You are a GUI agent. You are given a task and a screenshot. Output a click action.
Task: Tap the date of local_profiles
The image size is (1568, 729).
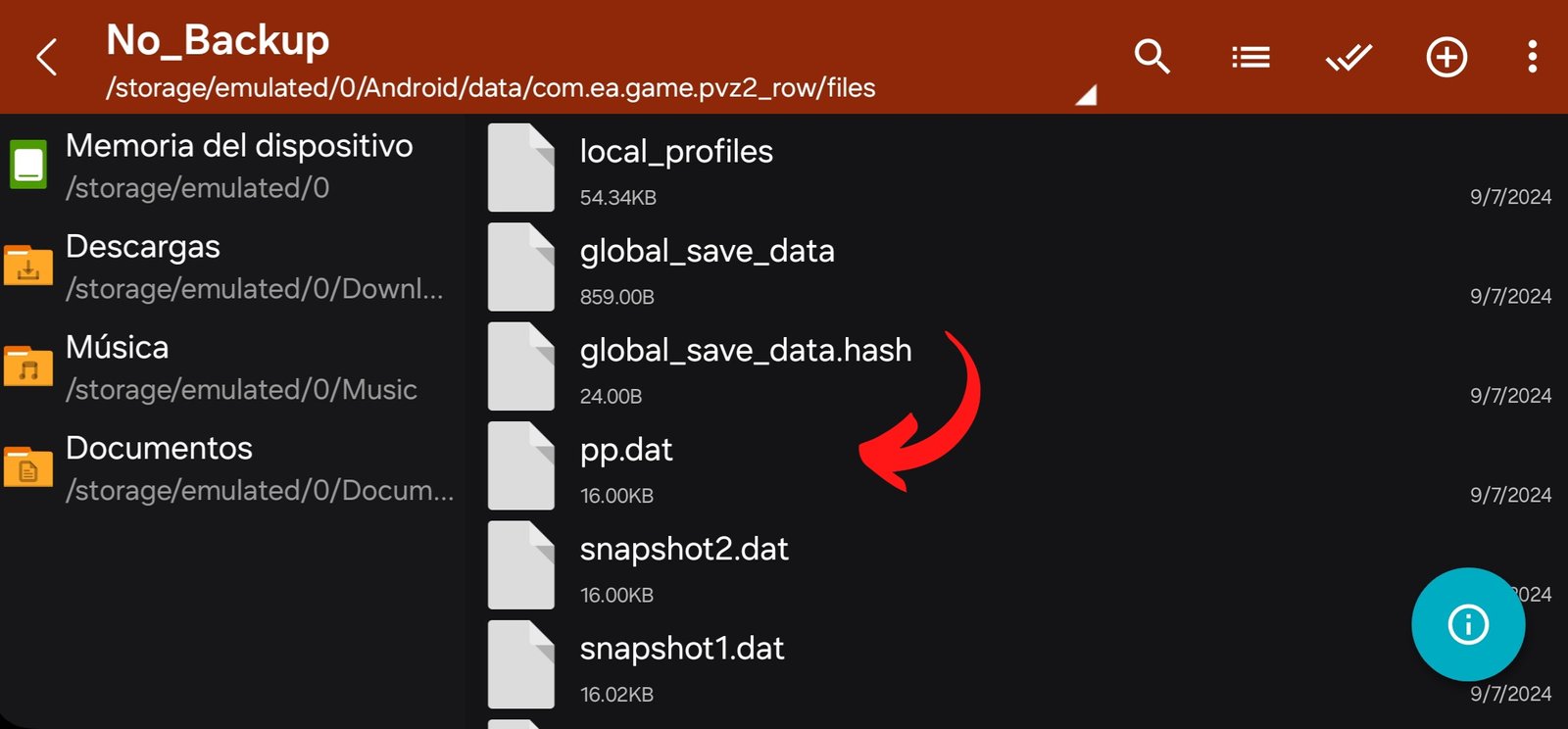[x=1510, y=197]
